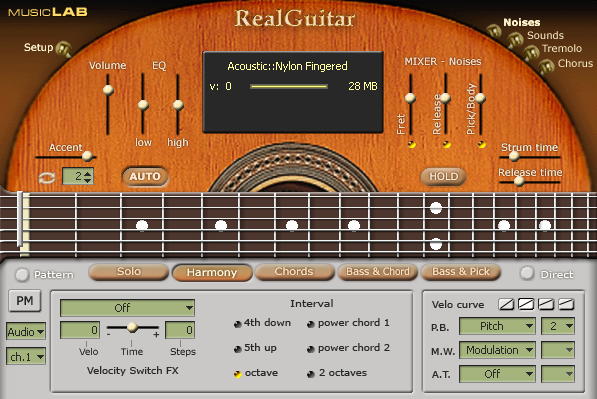Click the Volume slider knob
This screenshot has width=597, height=399.
(x=108, y=90)
